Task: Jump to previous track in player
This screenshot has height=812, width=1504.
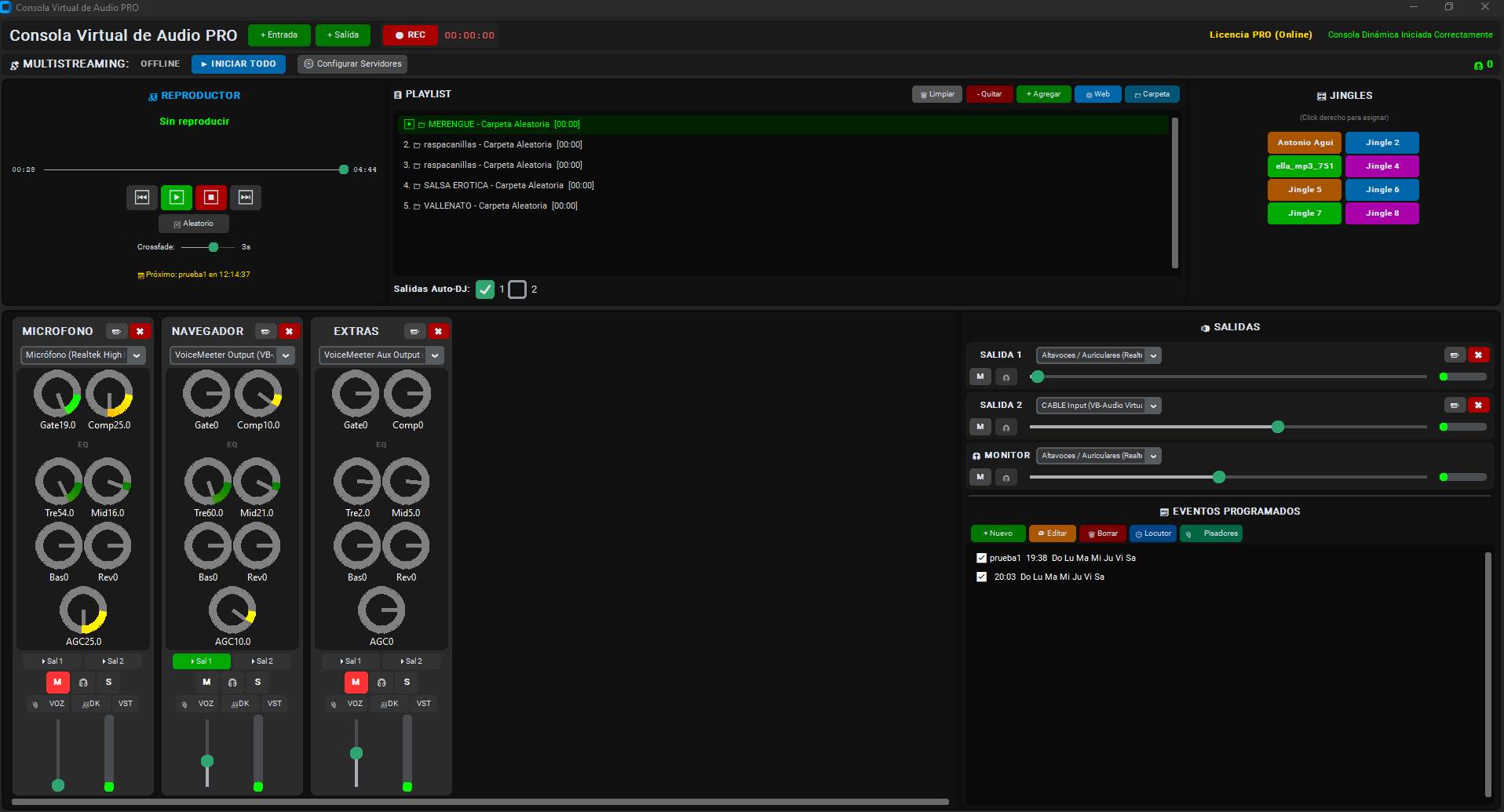Action: 142,198
